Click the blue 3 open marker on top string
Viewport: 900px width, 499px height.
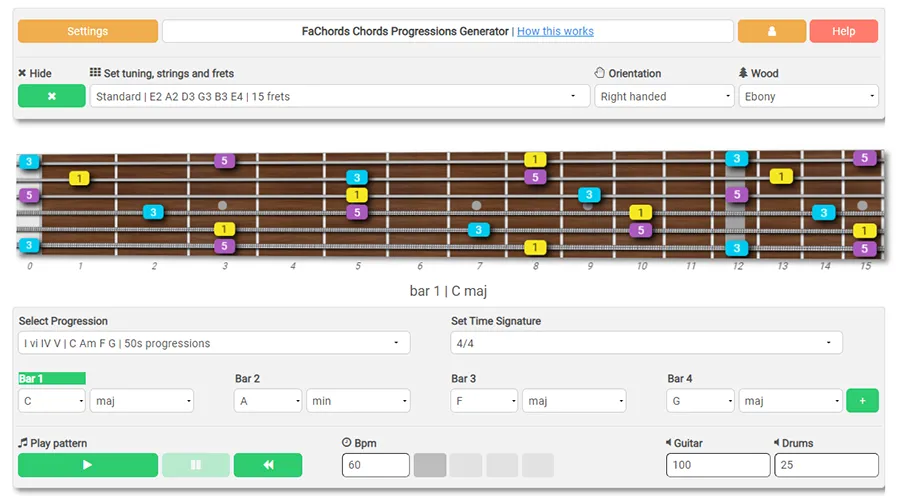pos(29,161)
